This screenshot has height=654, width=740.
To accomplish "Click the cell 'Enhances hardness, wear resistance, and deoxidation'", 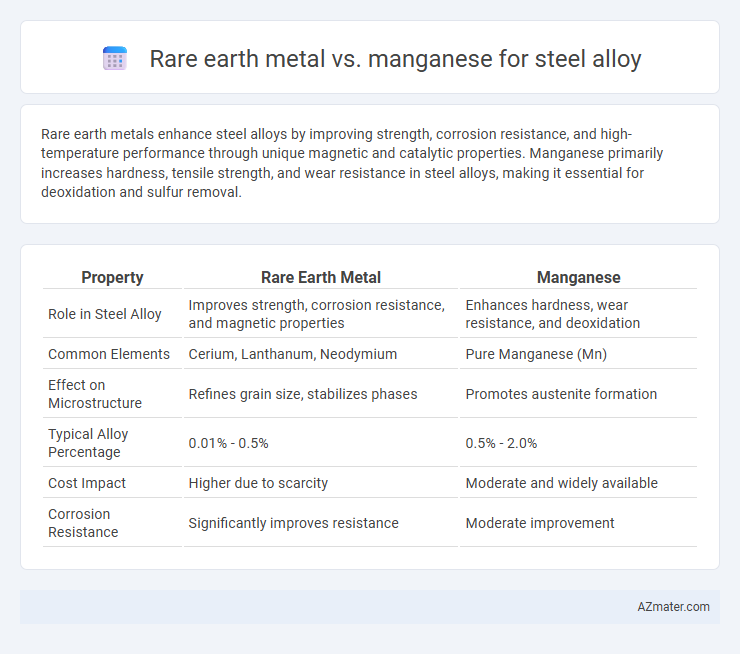I will 553,314.
